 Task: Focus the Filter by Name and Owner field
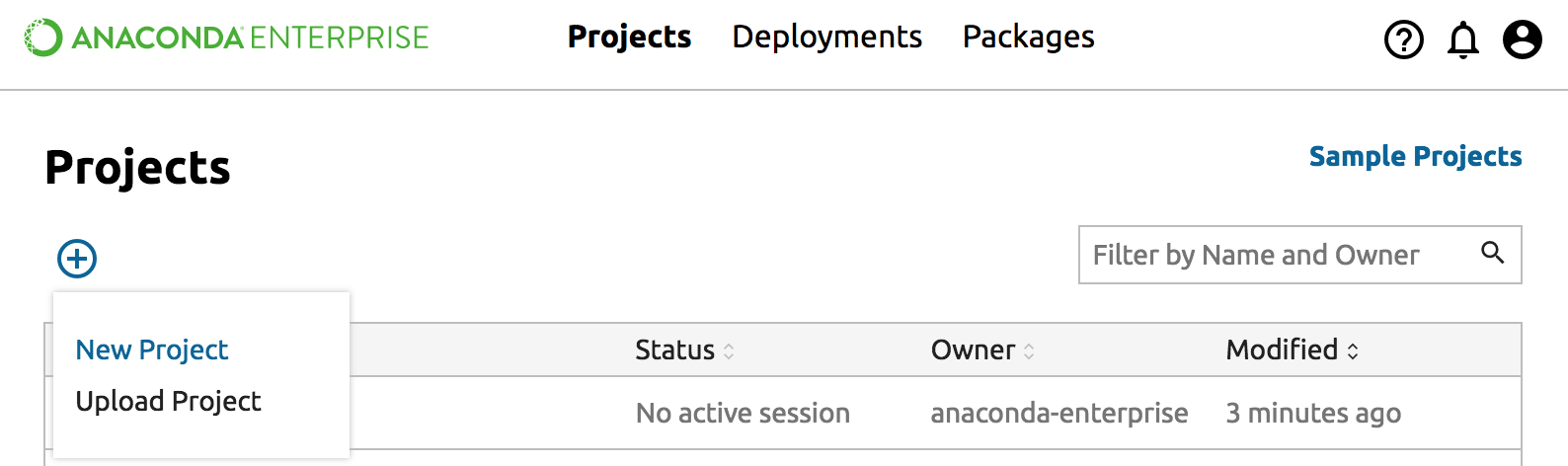pyautogui.click(x=1274, y=255)
